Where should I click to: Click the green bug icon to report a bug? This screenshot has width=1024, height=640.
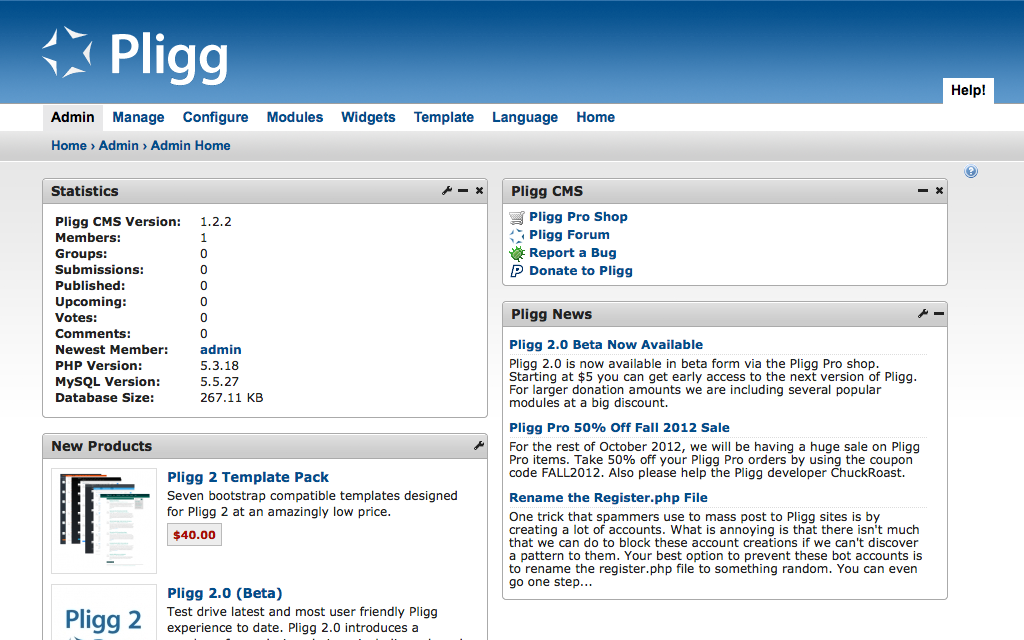pos(516,253)
